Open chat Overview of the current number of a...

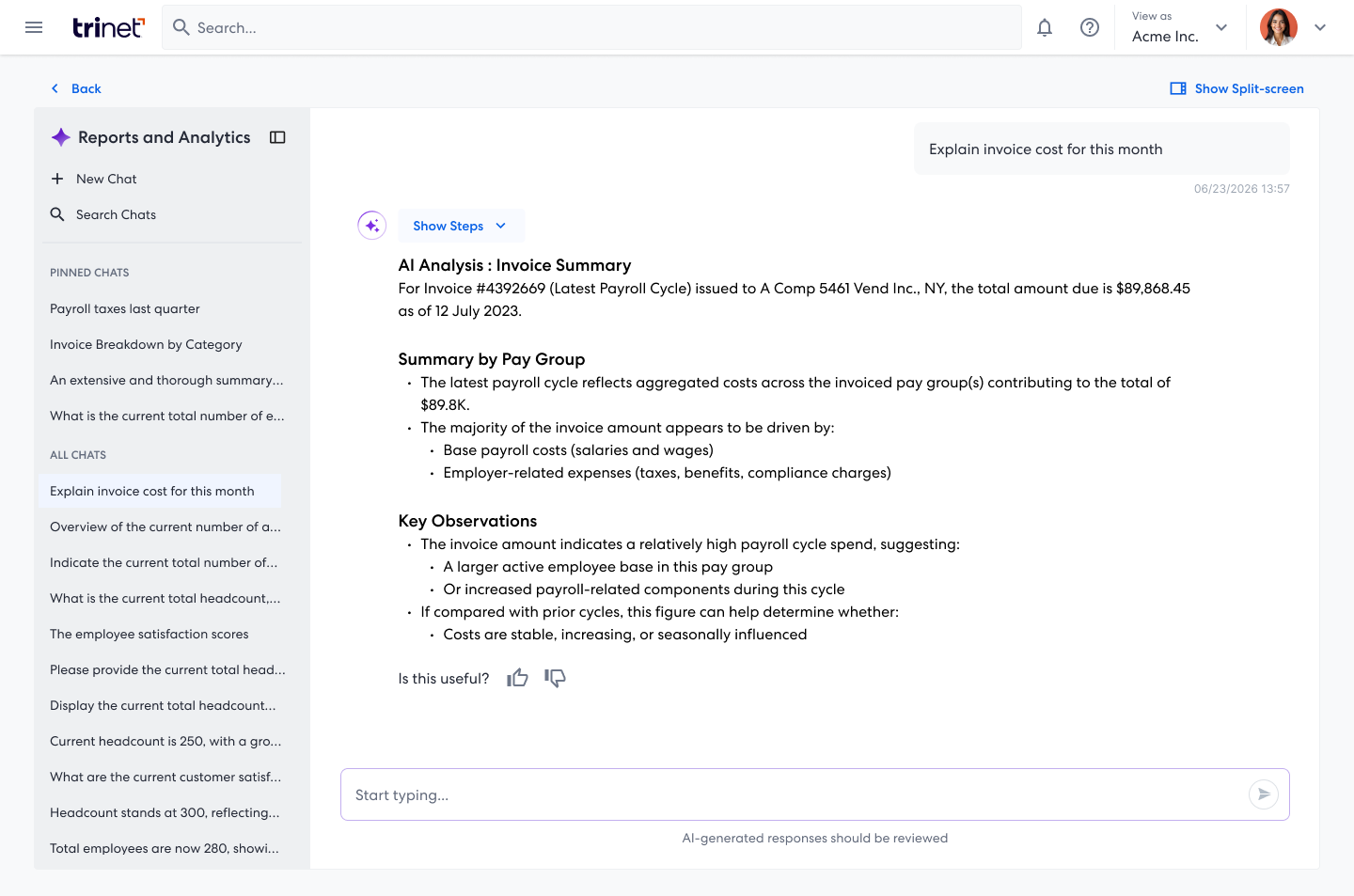(x=165, y=527)
